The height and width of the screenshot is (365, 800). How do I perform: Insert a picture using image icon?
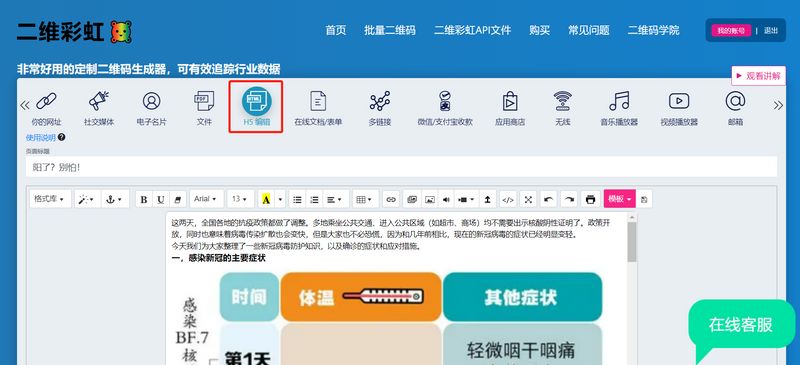click(430, 199)
